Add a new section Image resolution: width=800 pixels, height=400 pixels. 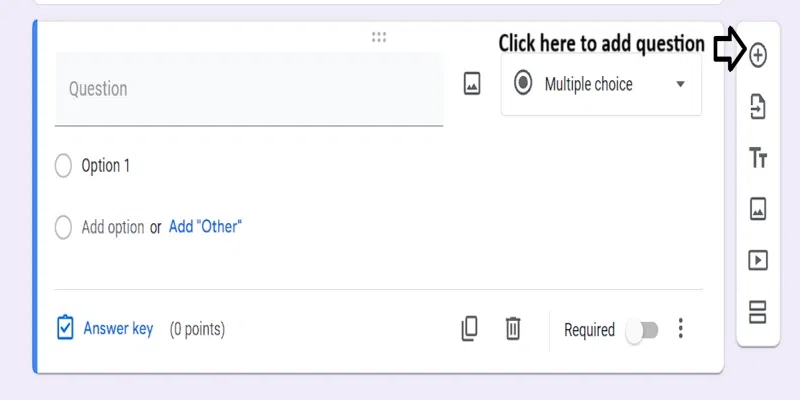758,312
